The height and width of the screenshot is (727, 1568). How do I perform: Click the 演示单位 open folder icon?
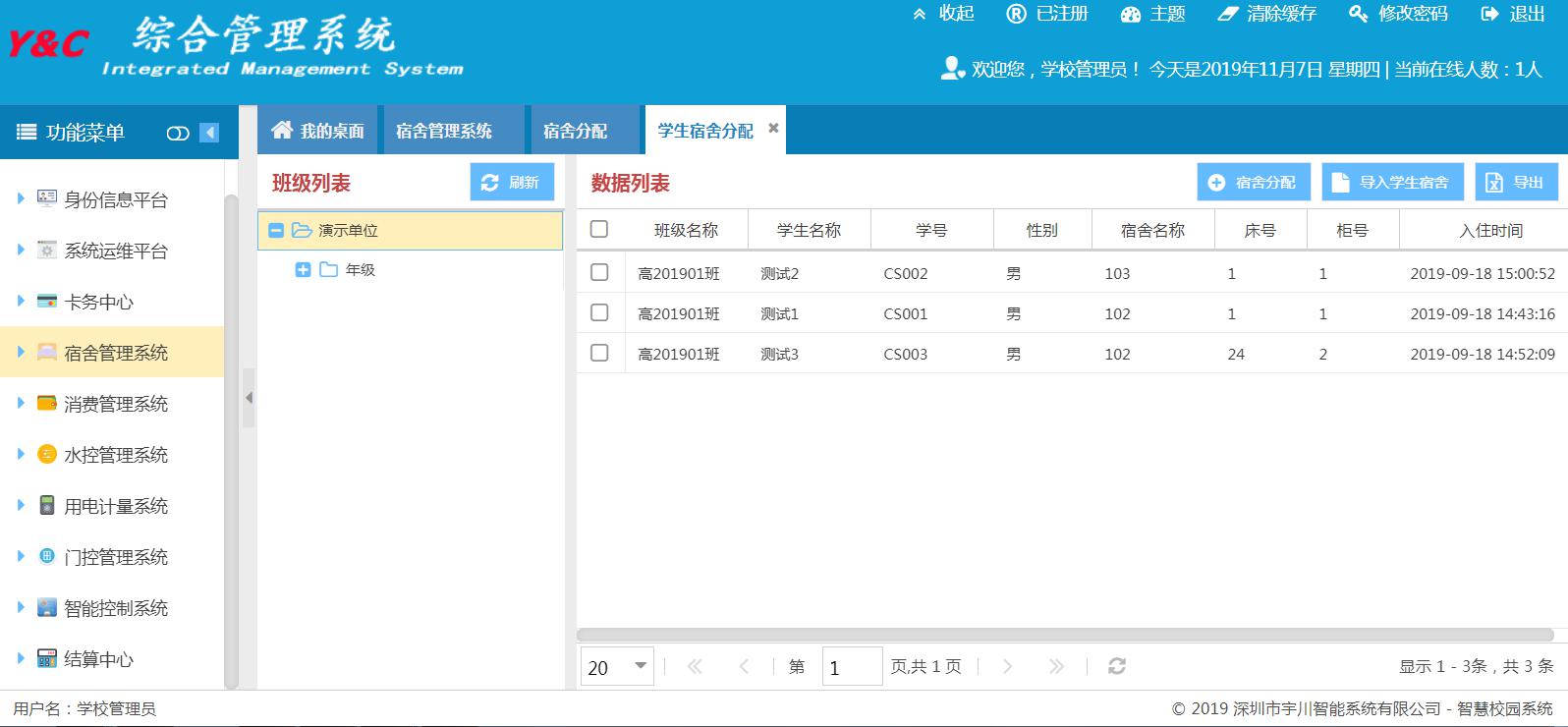coord(302,230)
